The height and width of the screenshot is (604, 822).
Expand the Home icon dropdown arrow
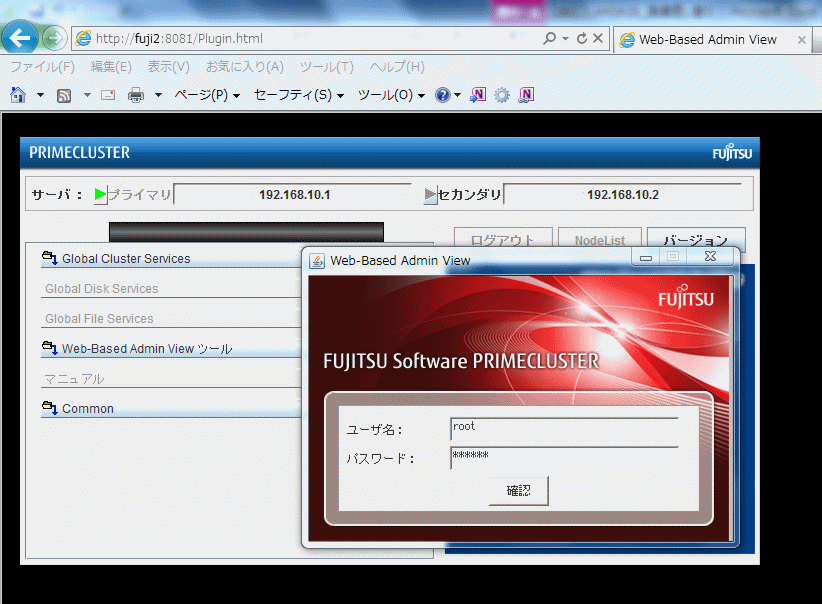tap(40, 95)
